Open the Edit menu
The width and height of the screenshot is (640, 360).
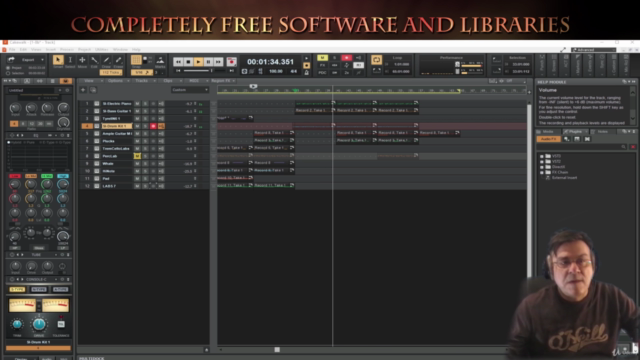click(23, 50)
